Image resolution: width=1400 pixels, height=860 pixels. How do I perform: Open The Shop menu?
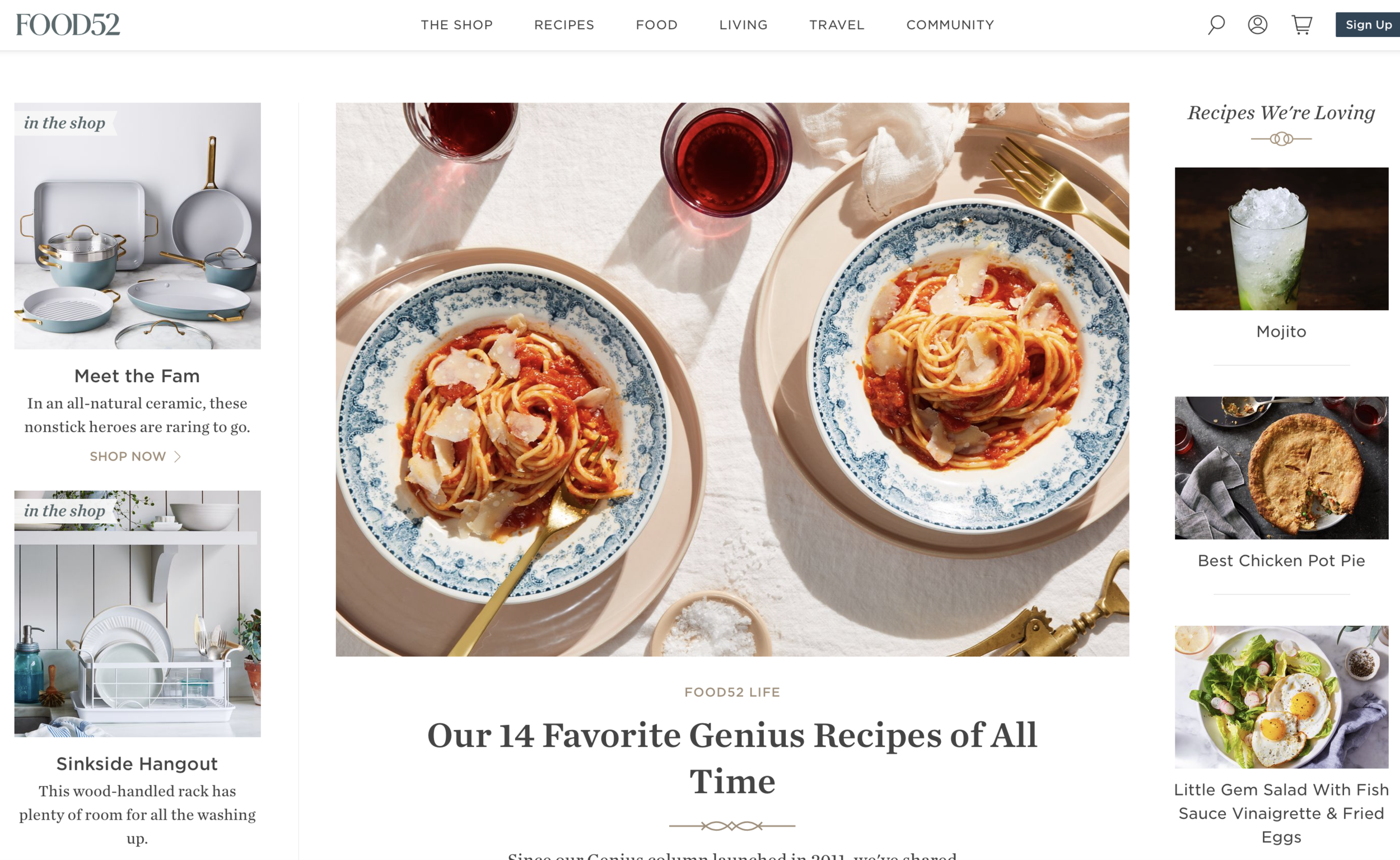click(456, 25)
